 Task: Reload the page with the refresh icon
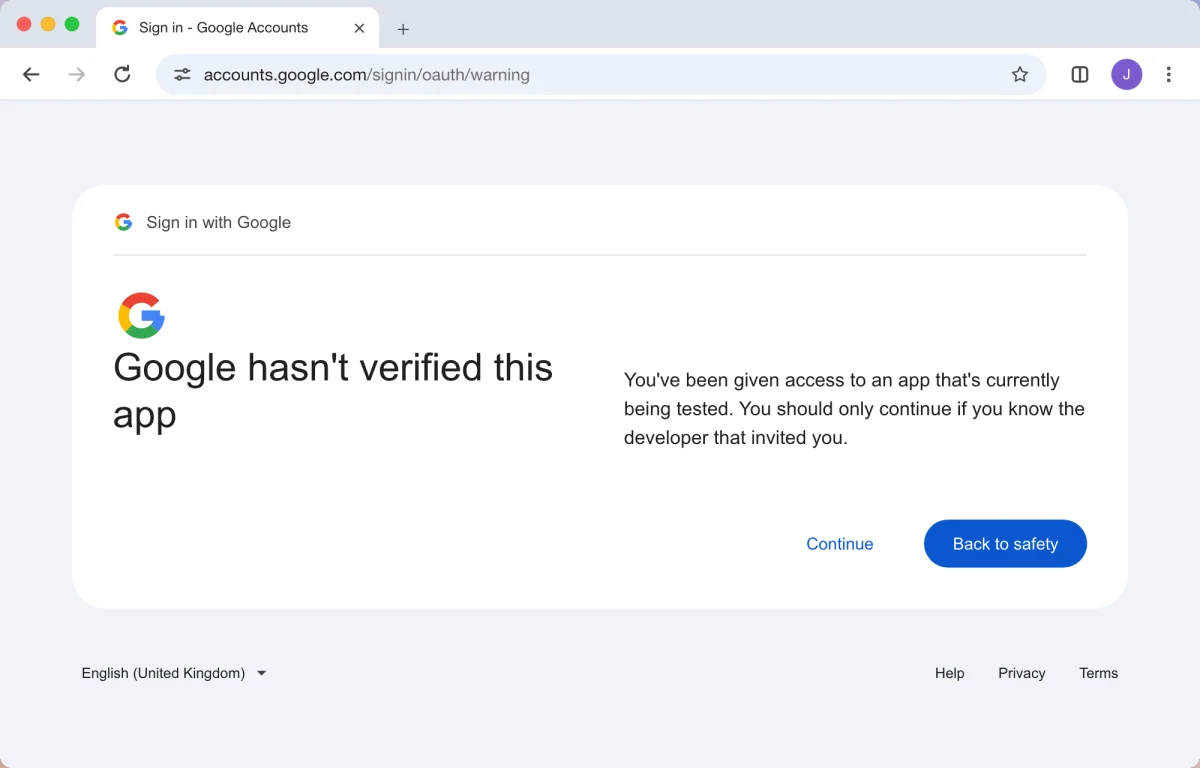pos(122,74)
